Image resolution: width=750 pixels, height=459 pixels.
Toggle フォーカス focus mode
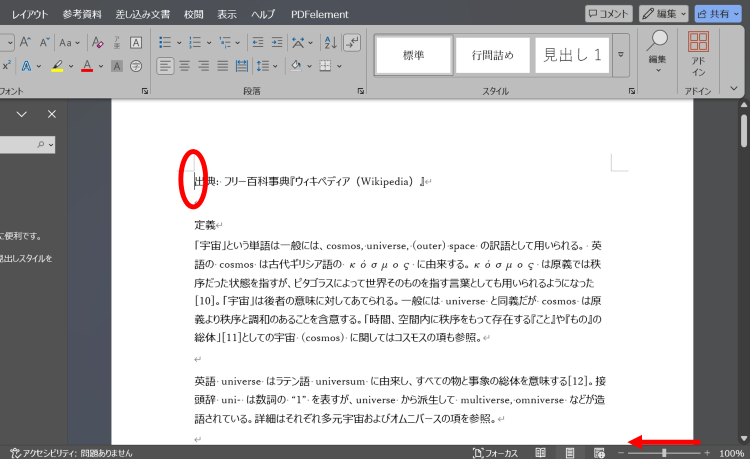pos(495,453)
